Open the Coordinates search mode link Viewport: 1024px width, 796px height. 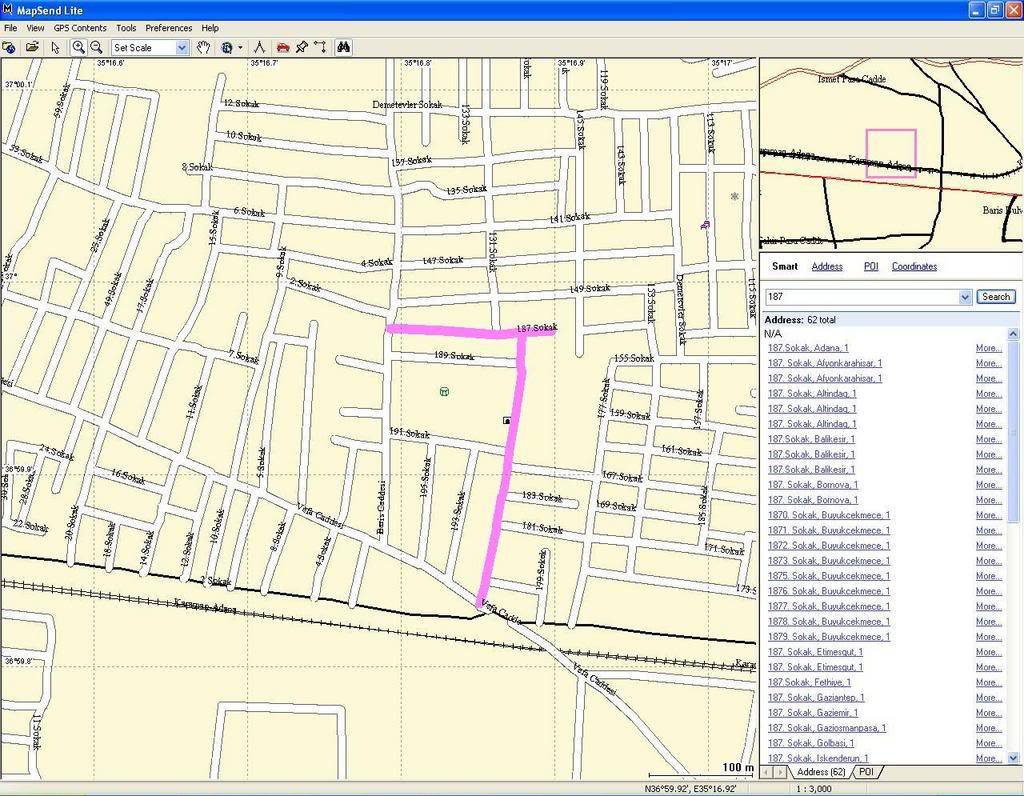pyautogui.click(x=914, y=266)
